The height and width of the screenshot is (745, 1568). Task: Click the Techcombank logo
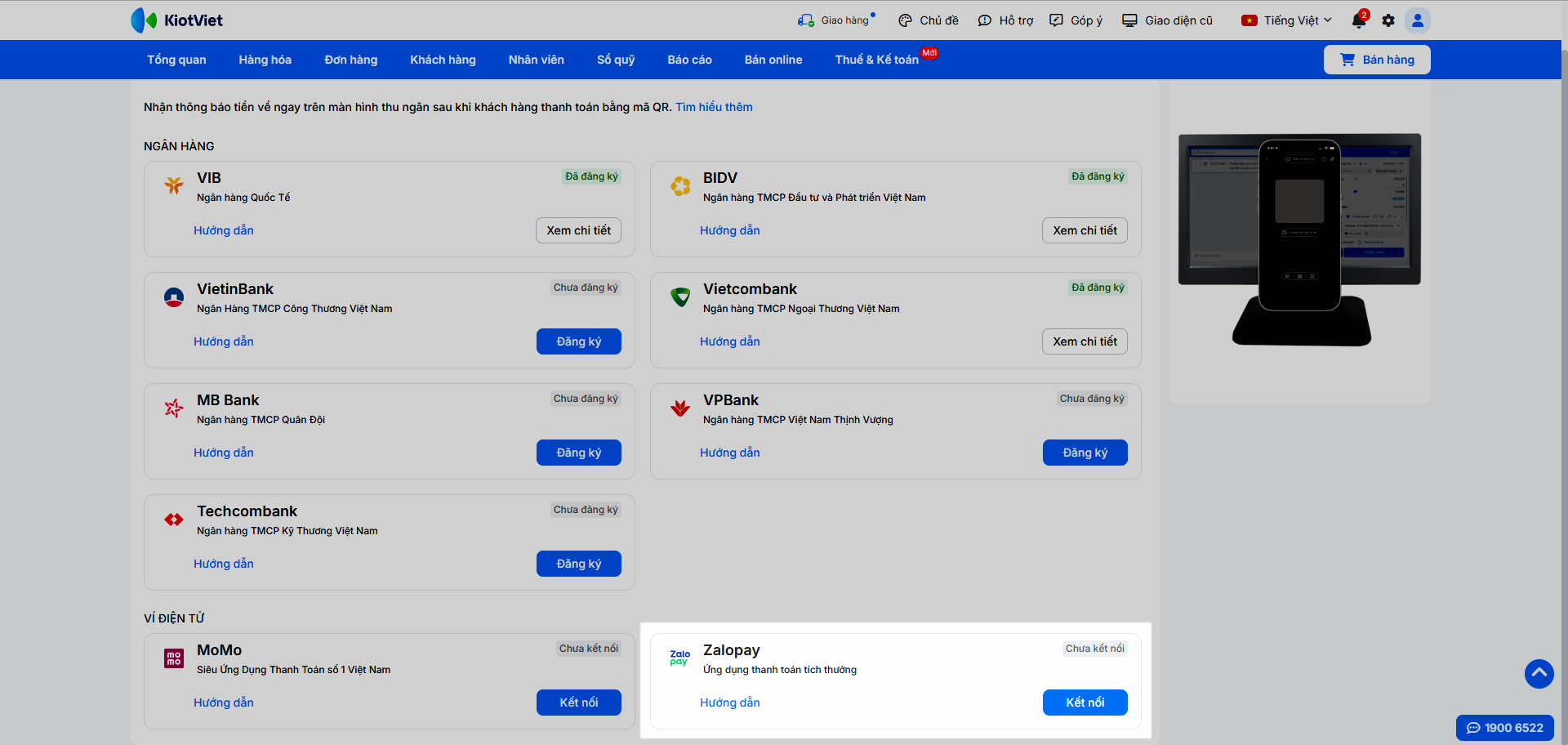tap(174, 520)
